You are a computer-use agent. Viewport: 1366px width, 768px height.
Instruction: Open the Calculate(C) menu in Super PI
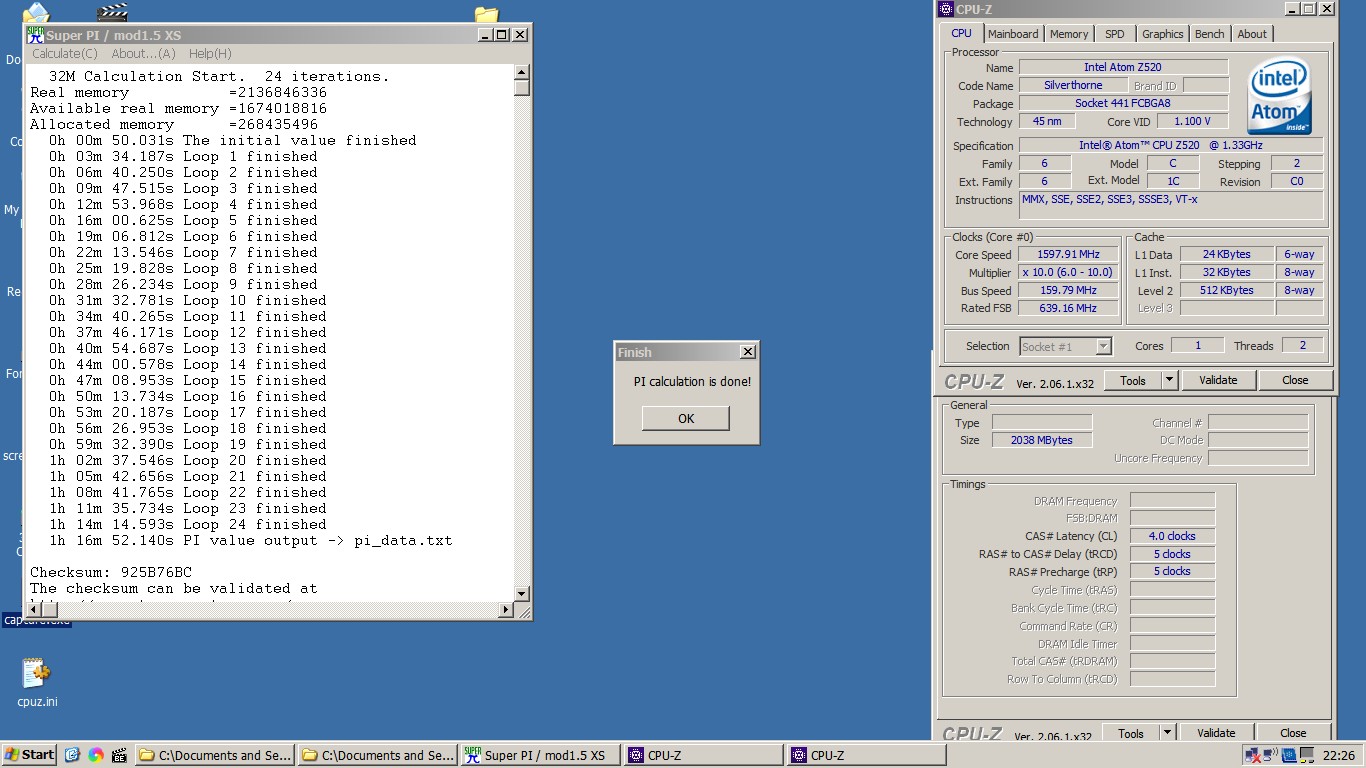coord(65,54)
